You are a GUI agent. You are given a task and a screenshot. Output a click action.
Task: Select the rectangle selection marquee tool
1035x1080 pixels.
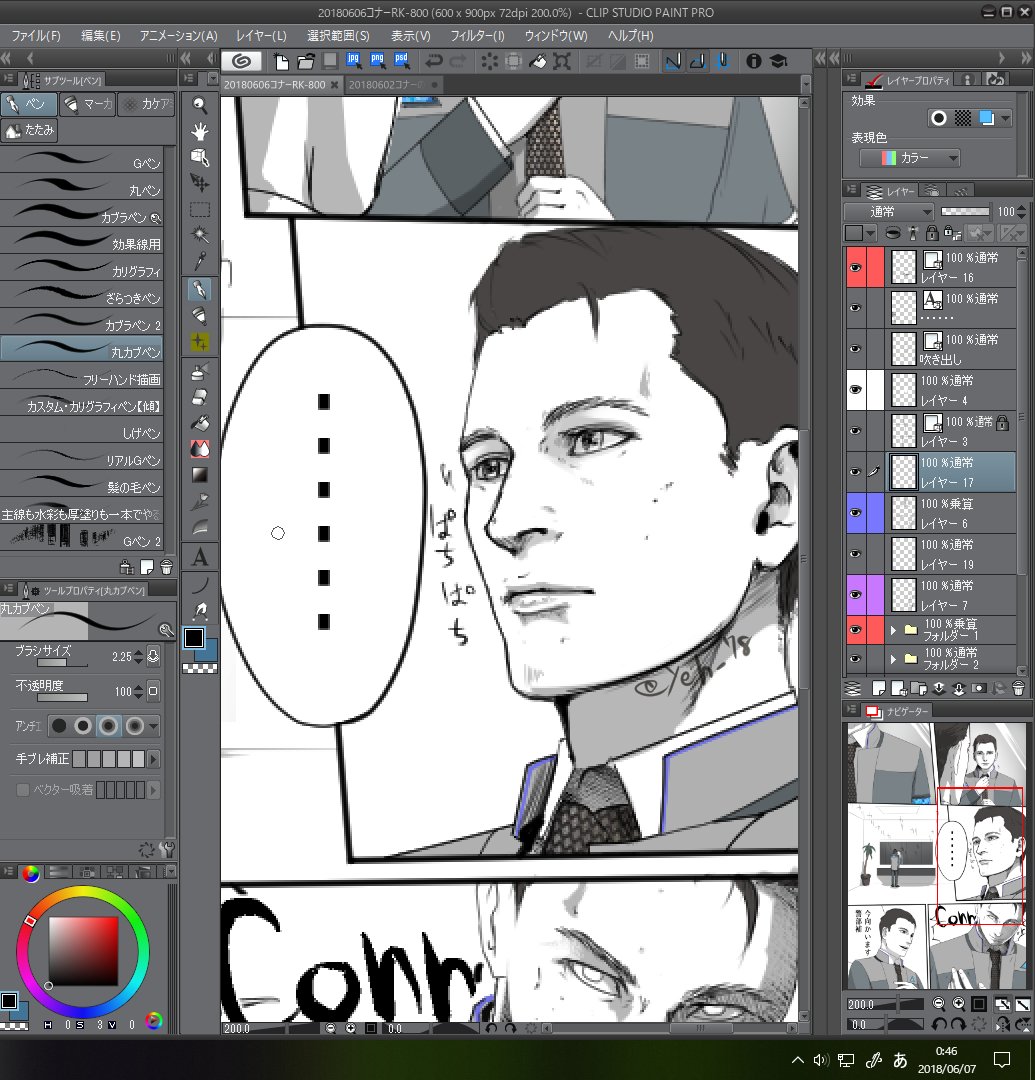[200, 209]
